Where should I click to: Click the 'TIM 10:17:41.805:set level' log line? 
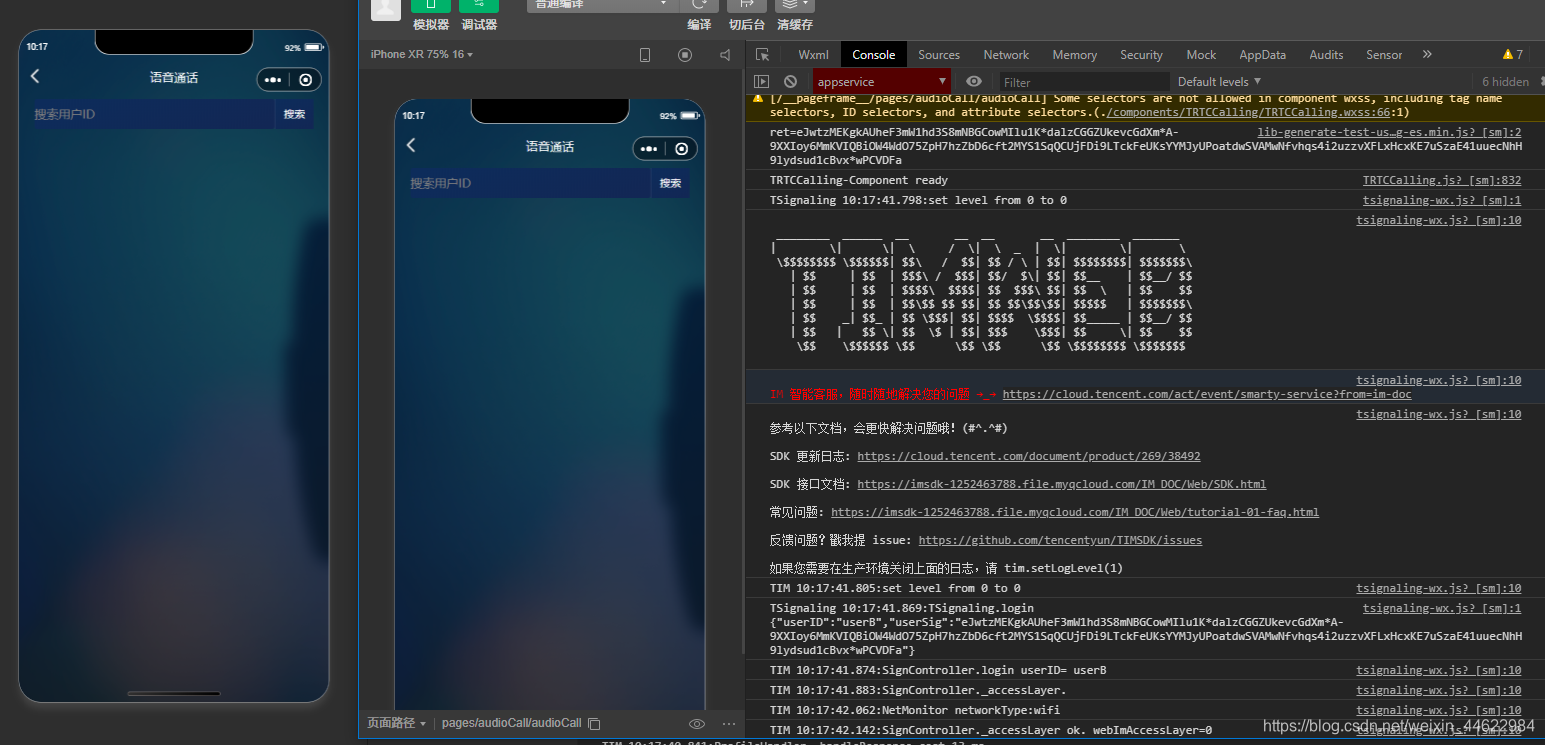point(895,588)
